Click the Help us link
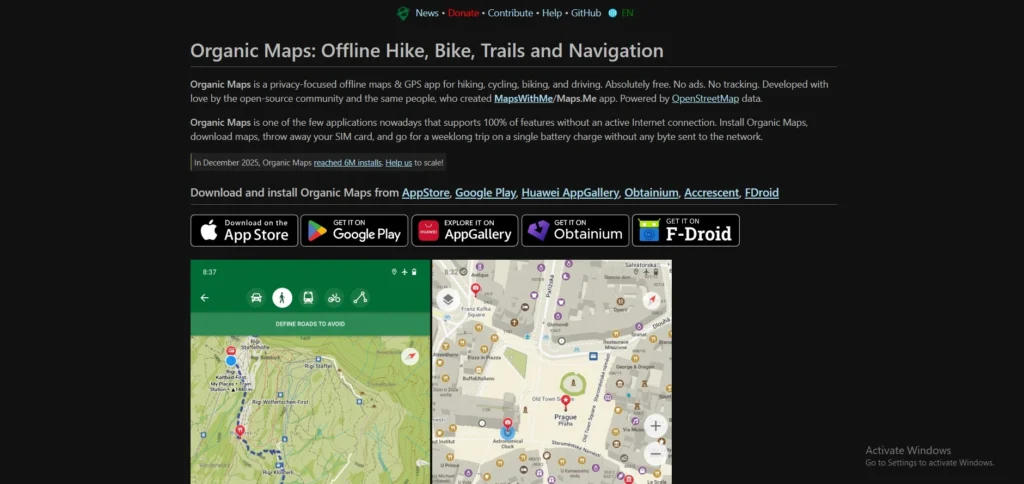Viewport: 1024px width, 484px height. [398, 163]
